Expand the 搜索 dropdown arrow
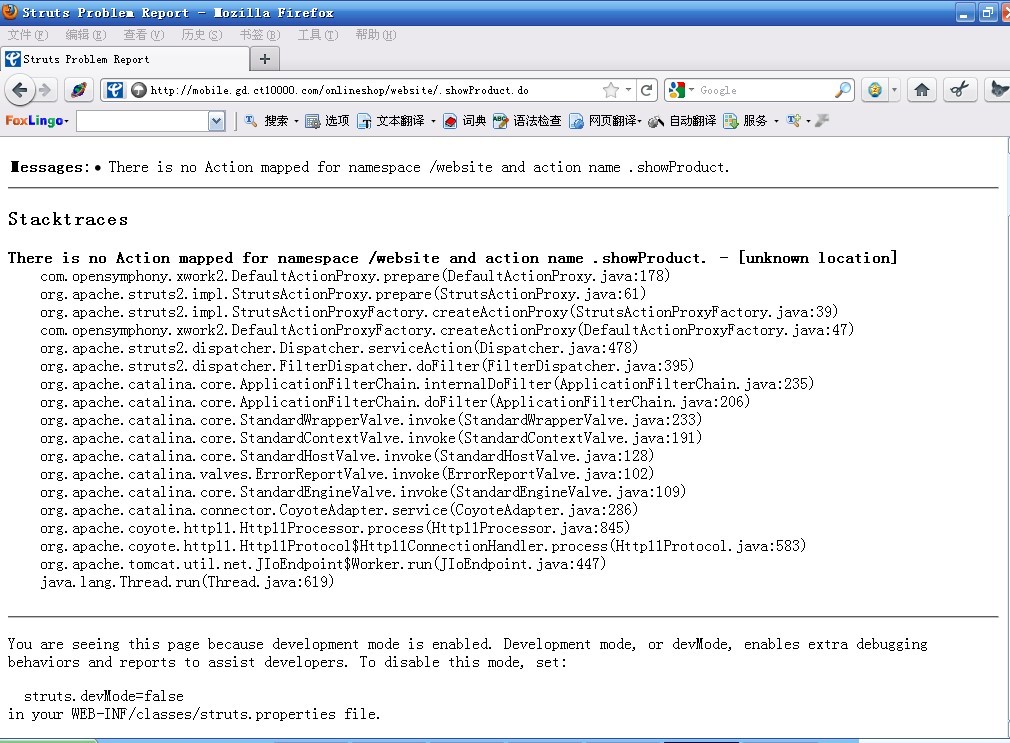 tap(296, 121)
